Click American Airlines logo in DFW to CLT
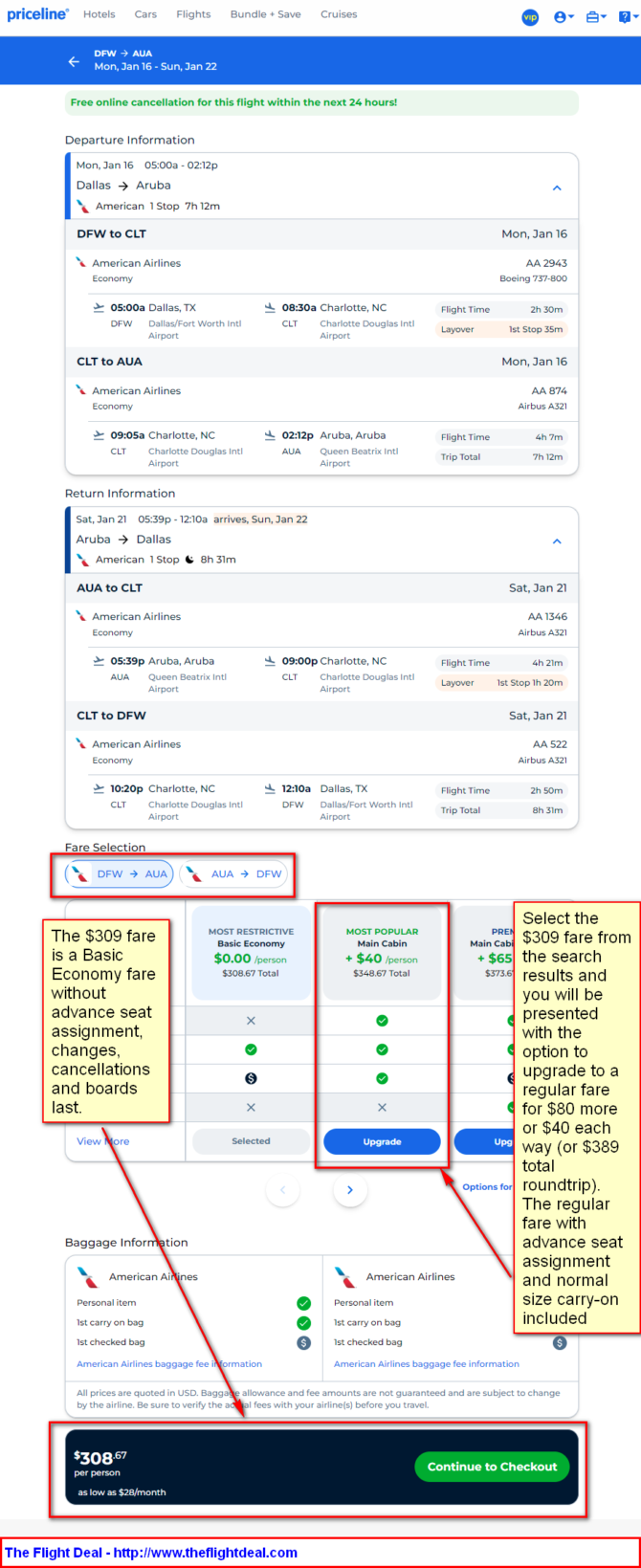 pos(82,262)
